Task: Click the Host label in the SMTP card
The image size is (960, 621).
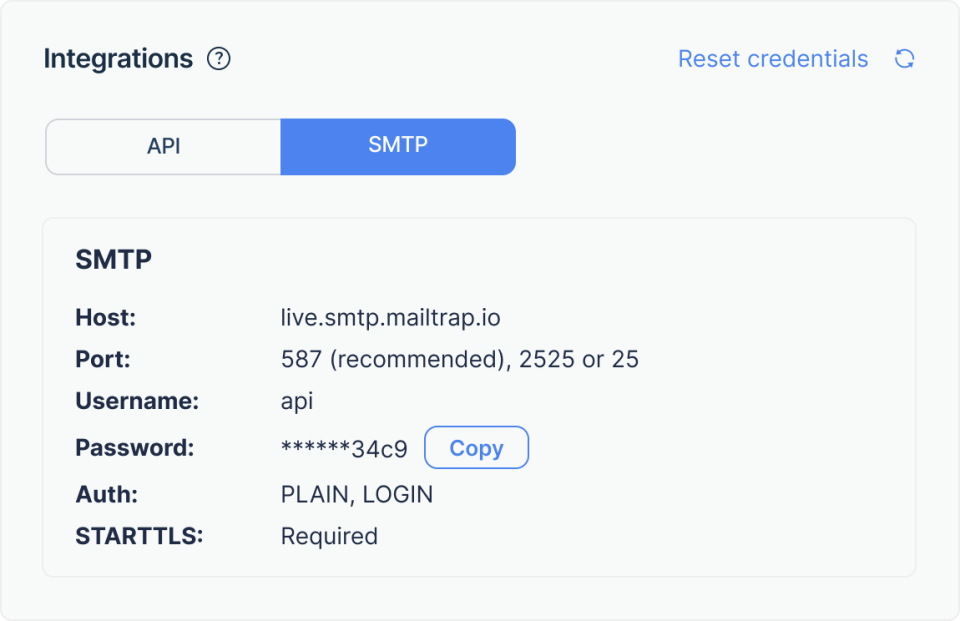Action: coord(104,317)
